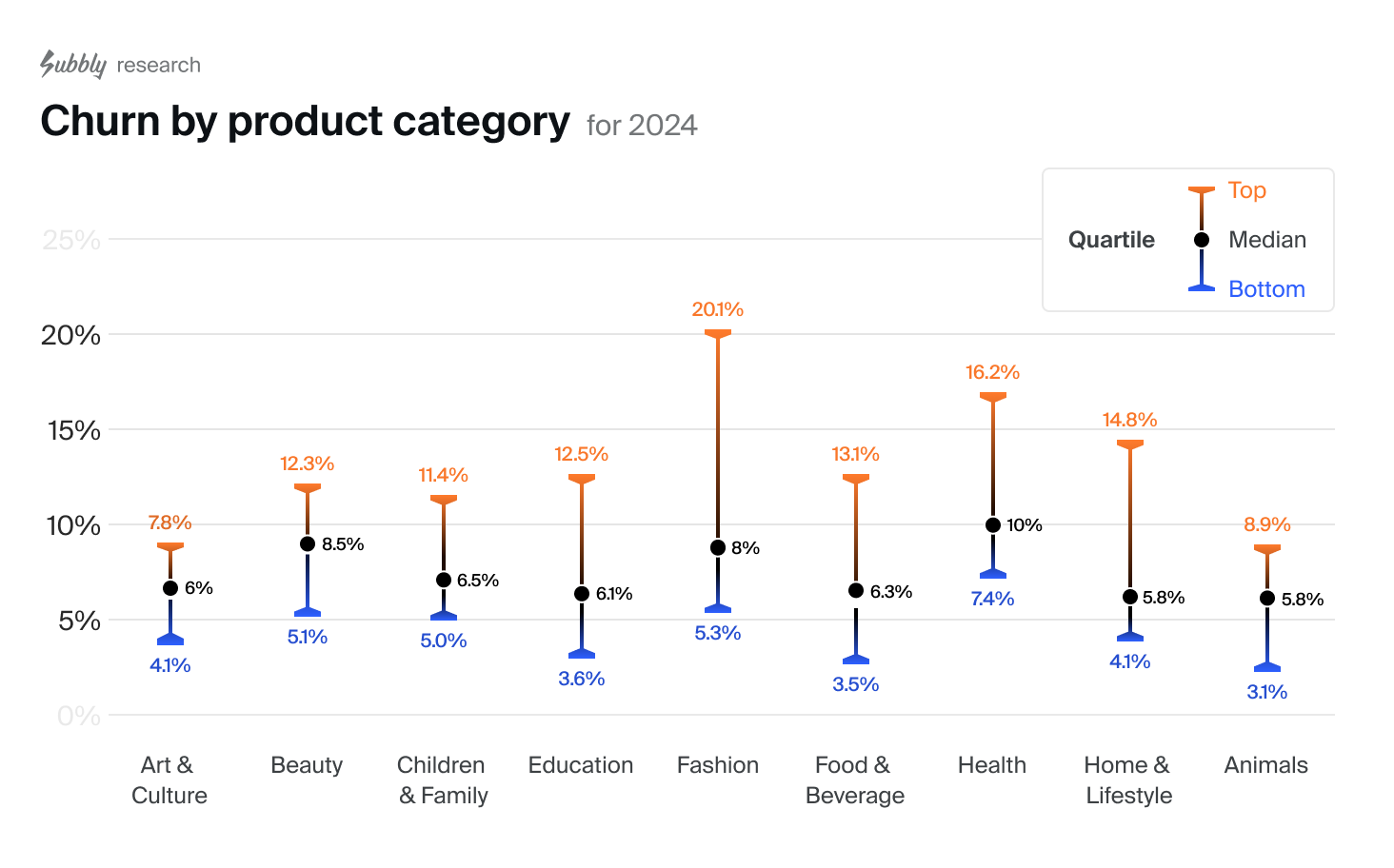Click Education's orange top quartile cap
Viewport: 1394px width, 868px height.
pos(582,479)
